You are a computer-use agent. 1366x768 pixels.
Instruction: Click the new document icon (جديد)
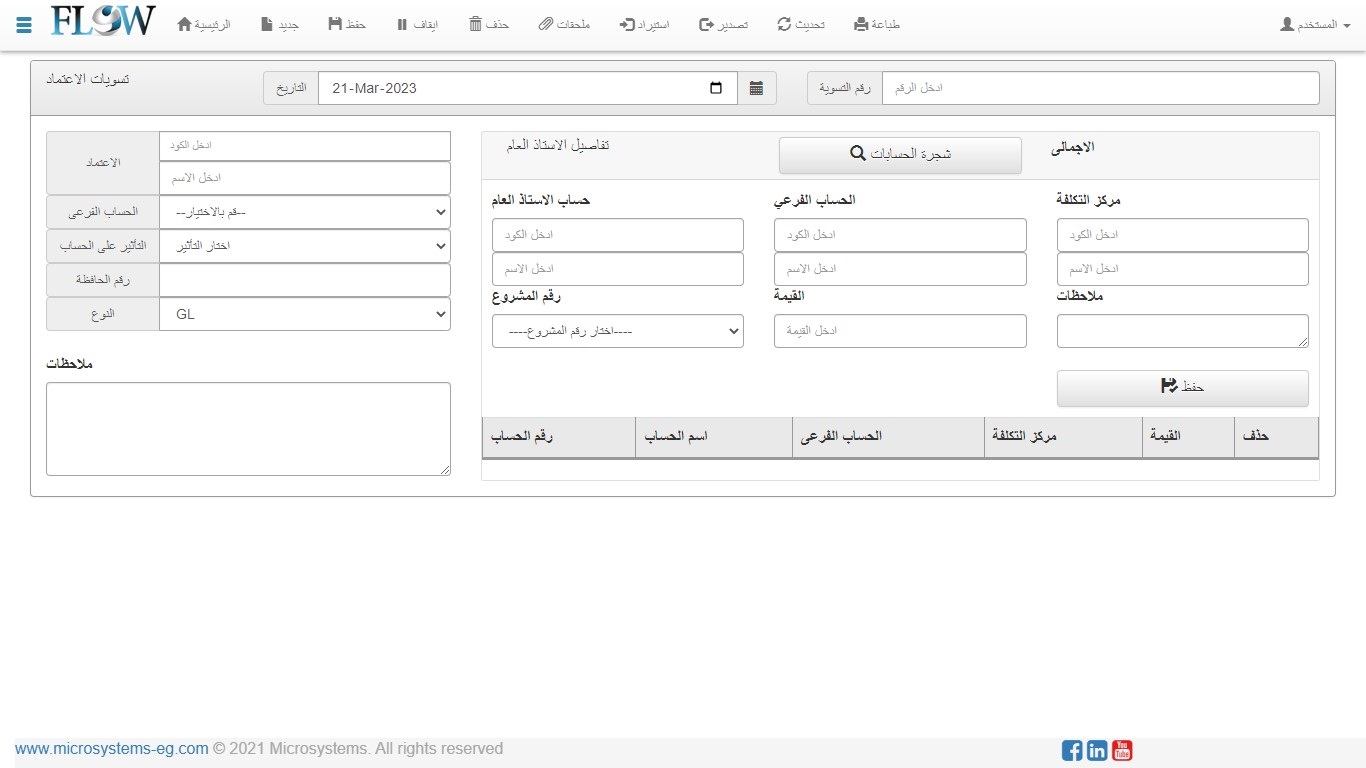point(267,24)
